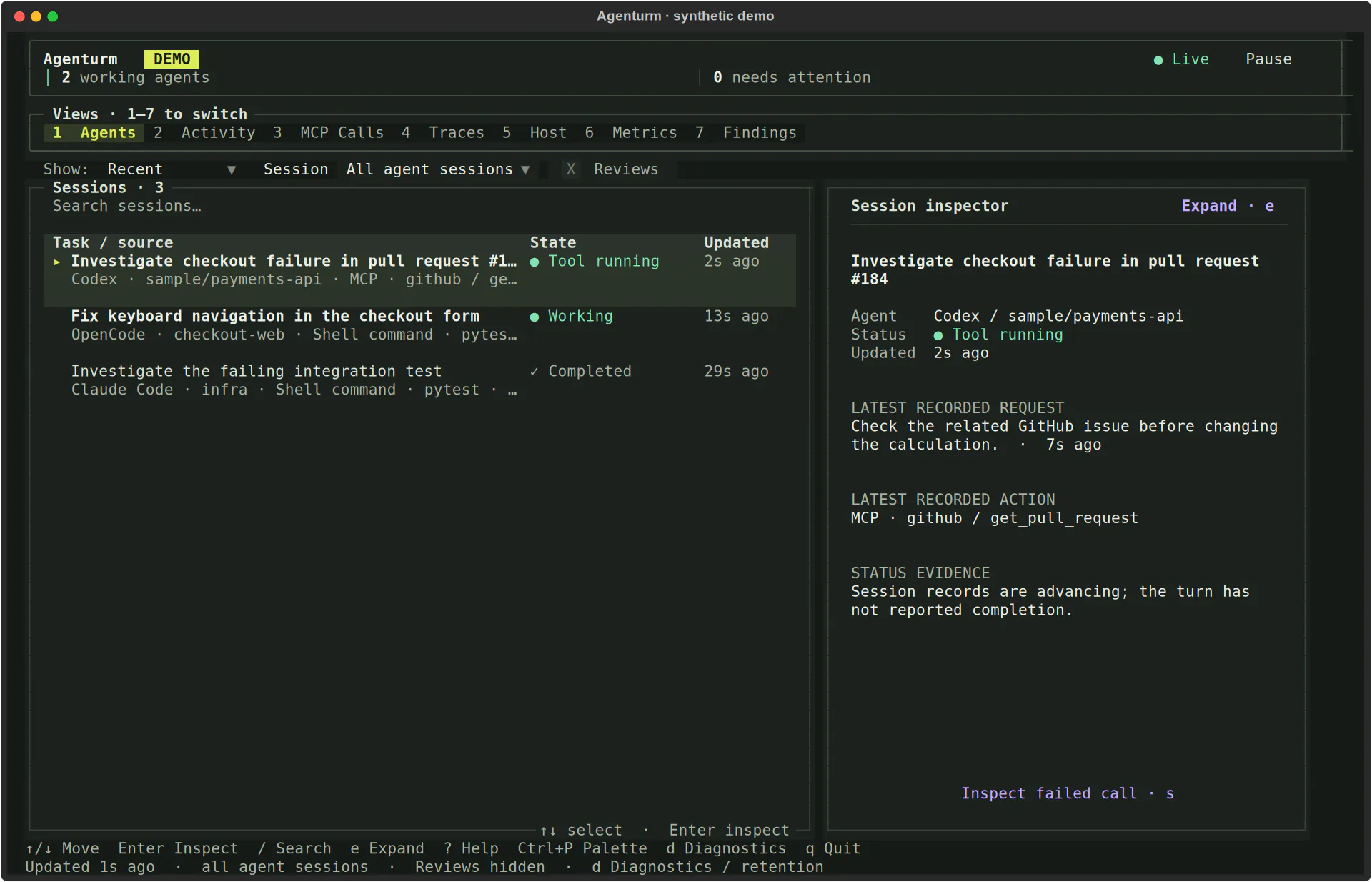Click the checkmark beside Completed state
This screenshot has height=882, width=1372.
[534, 372]
